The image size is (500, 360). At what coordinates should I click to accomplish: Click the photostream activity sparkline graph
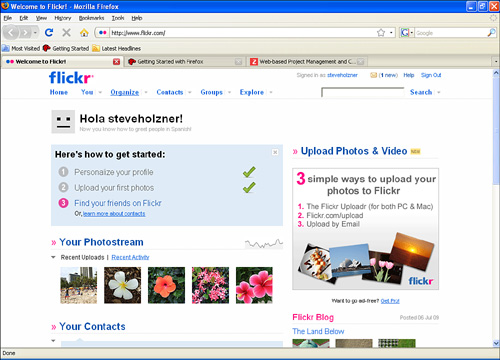[x=264, y=244]
